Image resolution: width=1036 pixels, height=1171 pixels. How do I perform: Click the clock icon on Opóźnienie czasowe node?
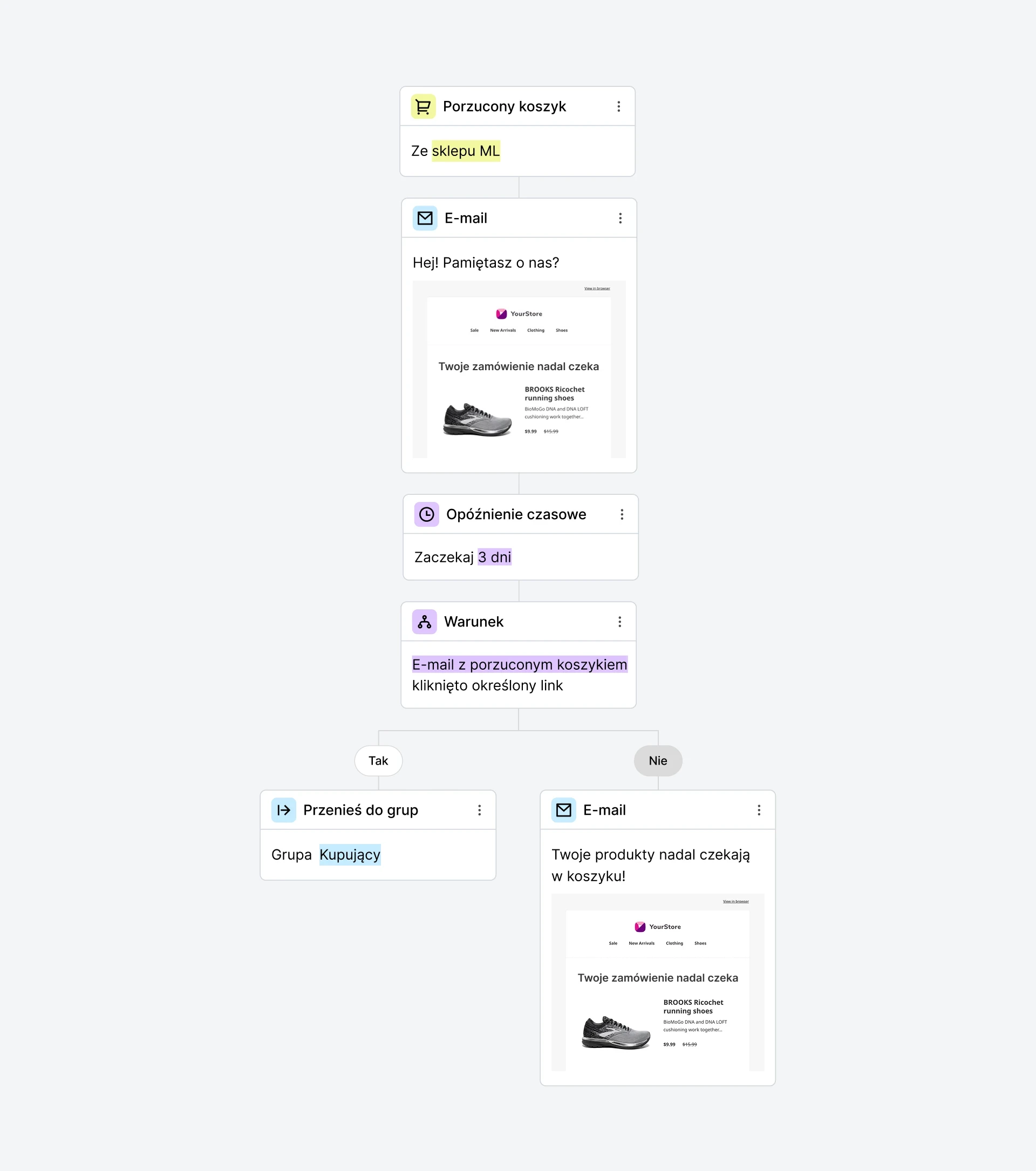point(426,514)
